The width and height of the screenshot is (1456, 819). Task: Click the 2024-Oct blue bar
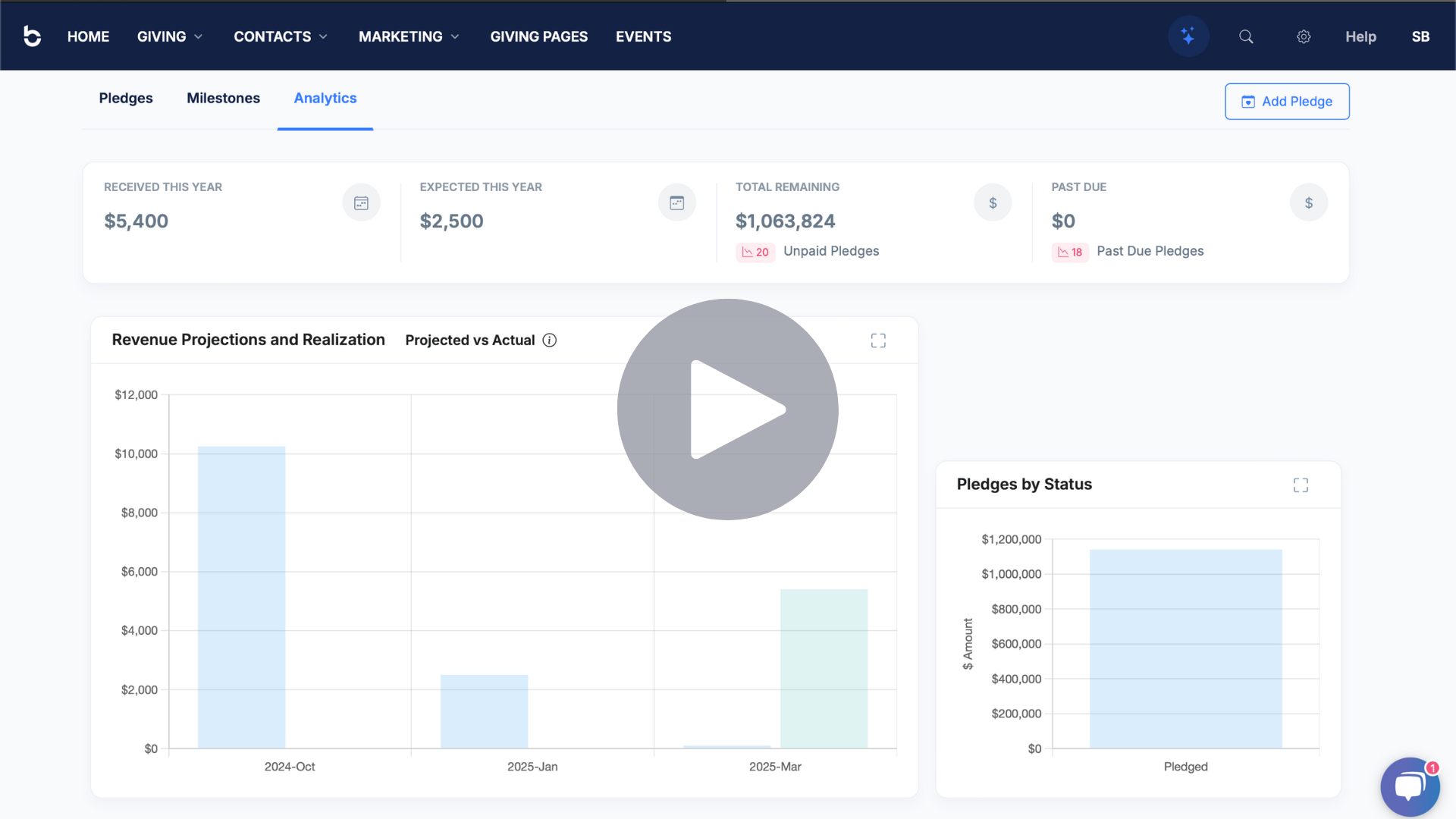(x=241, y=598)
